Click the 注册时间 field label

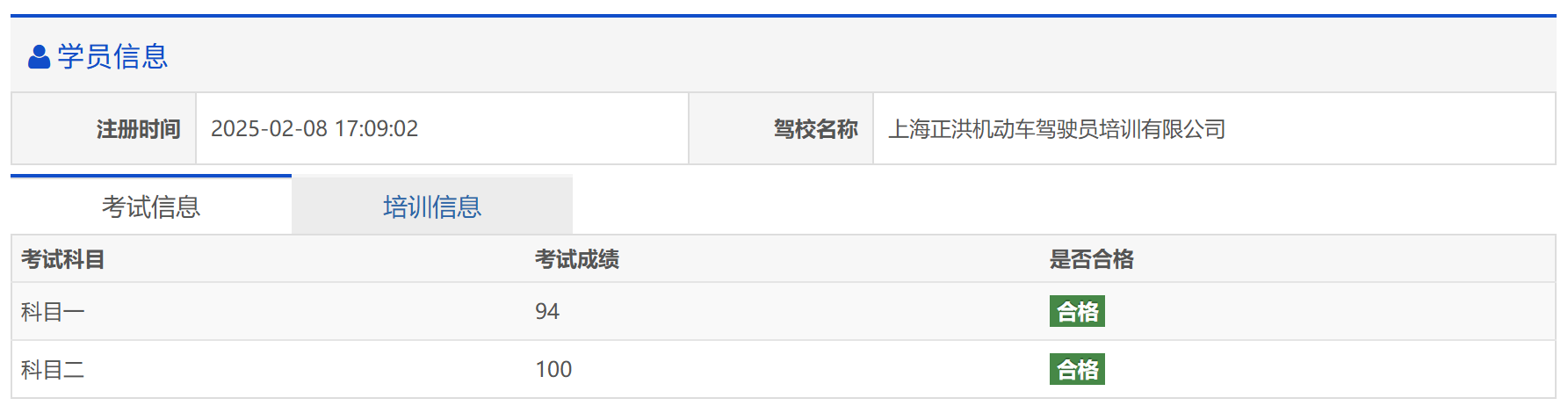(x=138, y=129)
